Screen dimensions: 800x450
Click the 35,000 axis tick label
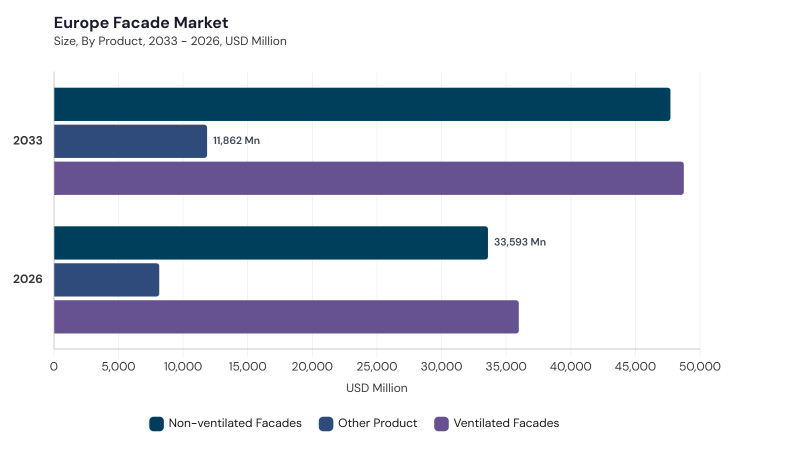(506, 367)
